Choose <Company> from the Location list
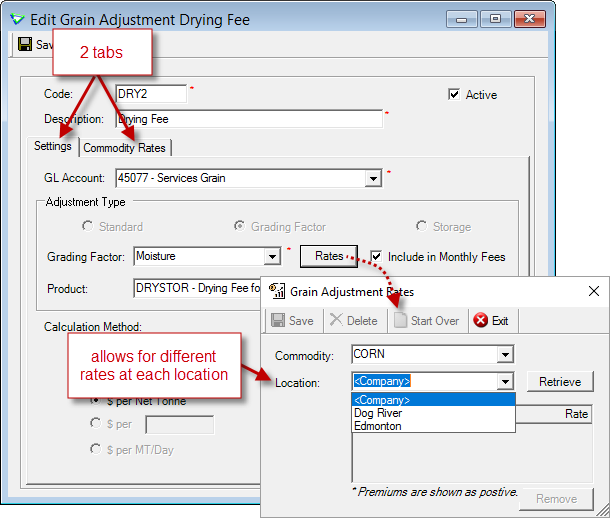This screenshot has height=518, width=610. (x=433, y=400)
